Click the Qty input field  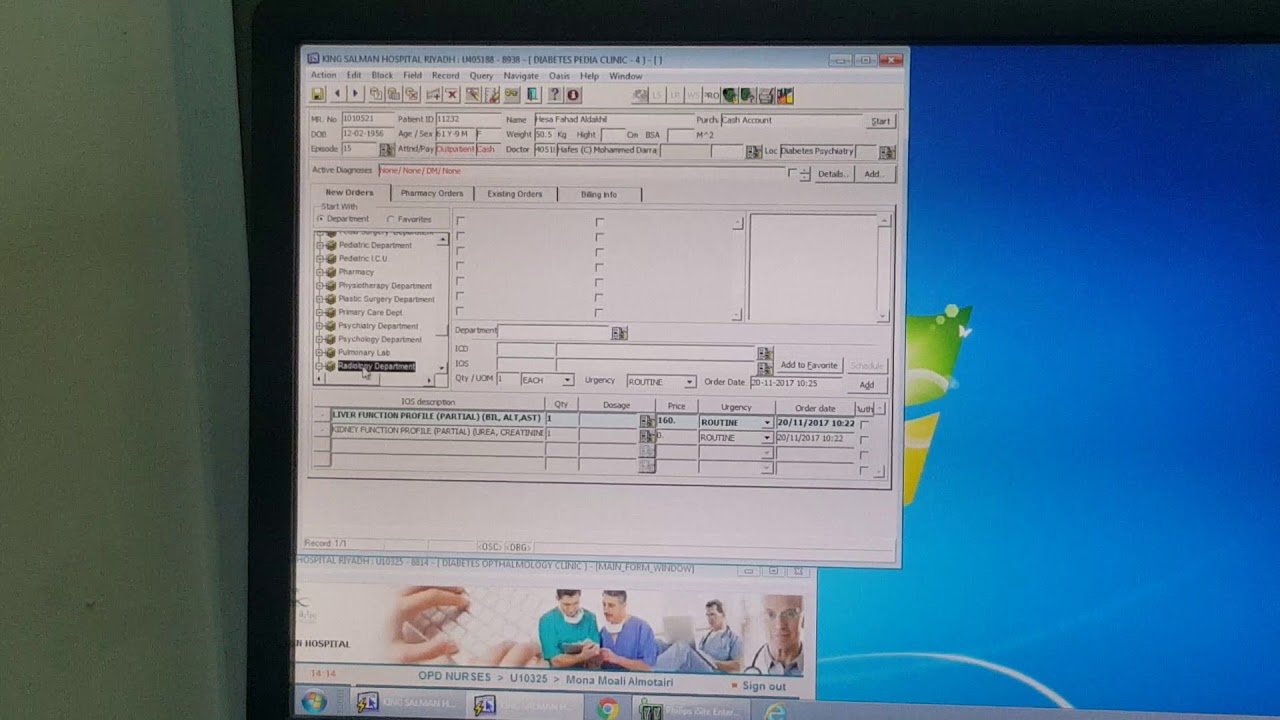pos(507,381)
